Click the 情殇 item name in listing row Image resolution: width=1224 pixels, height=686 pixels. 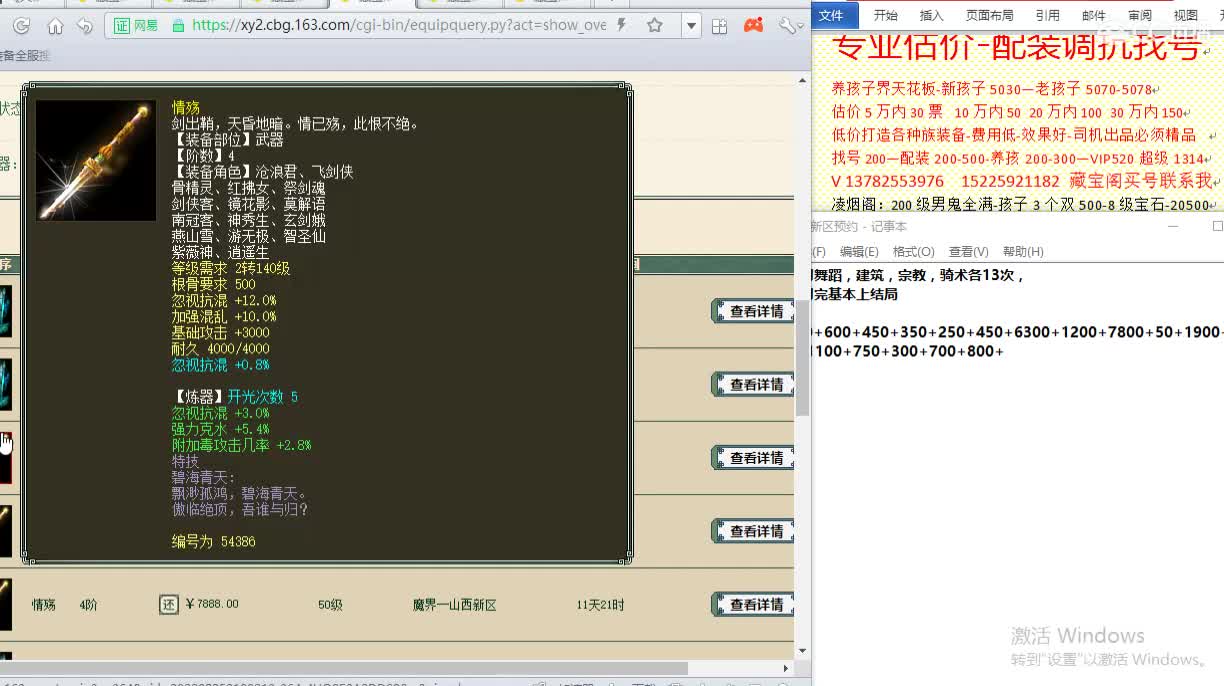(x=44, y=605)
